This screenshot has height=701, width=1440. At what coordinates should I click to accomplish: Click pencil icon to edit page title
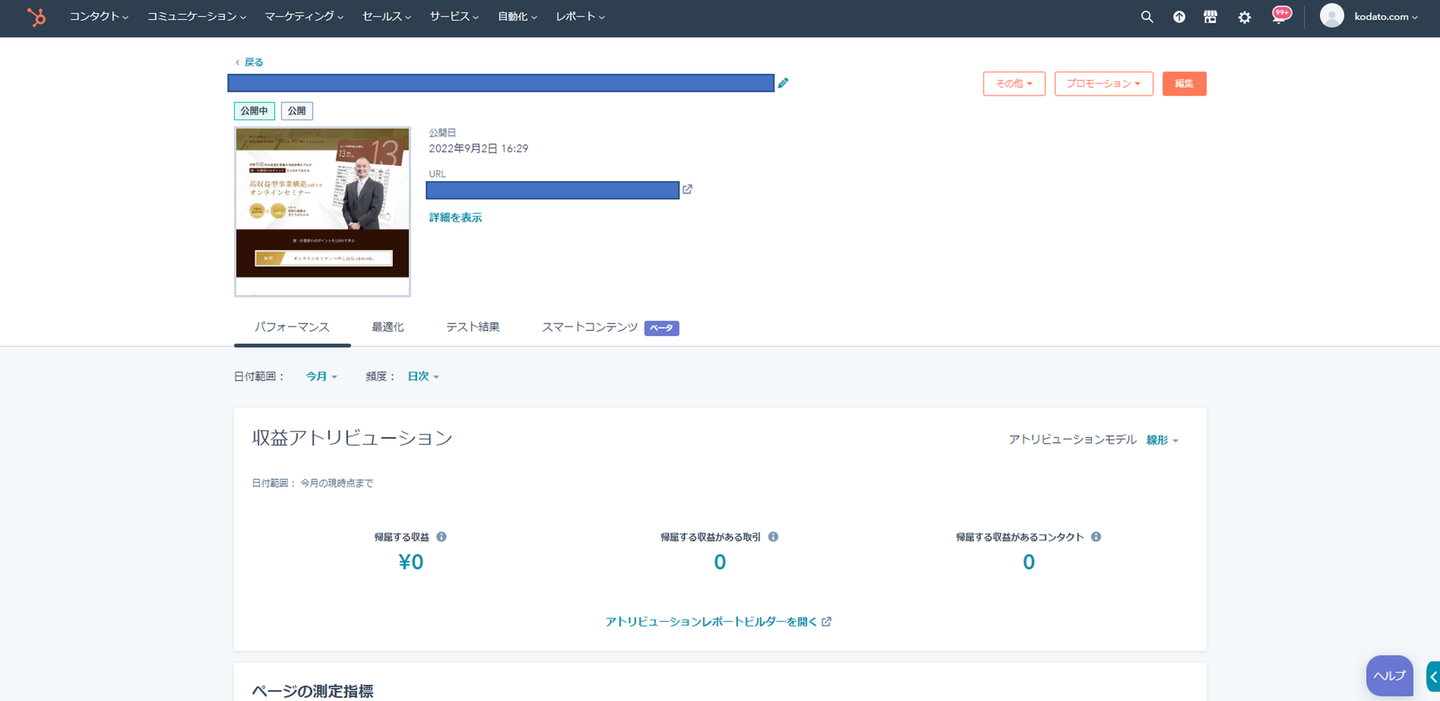point(783,83)
